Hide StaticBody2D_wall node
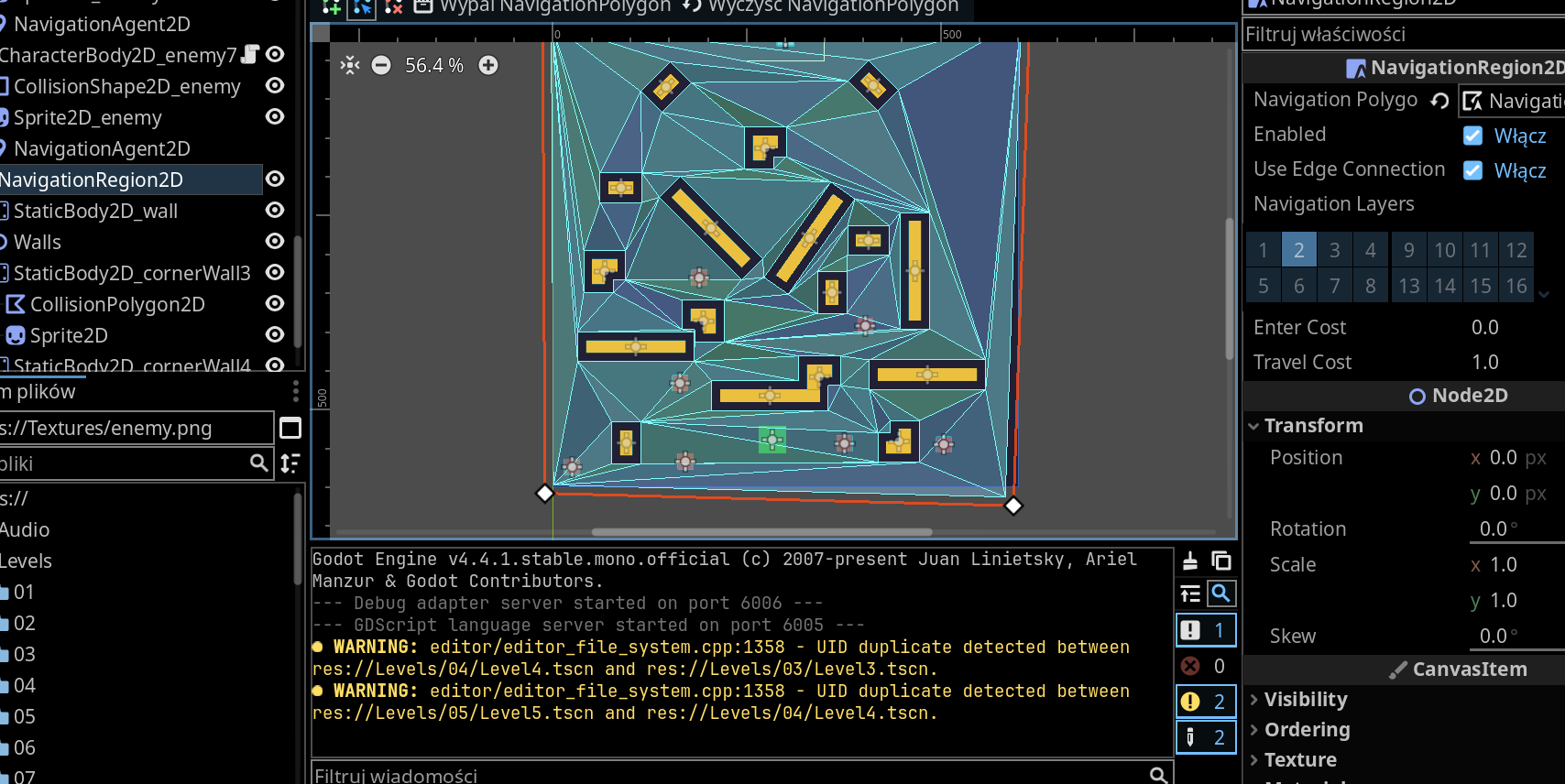 point(275,211)
